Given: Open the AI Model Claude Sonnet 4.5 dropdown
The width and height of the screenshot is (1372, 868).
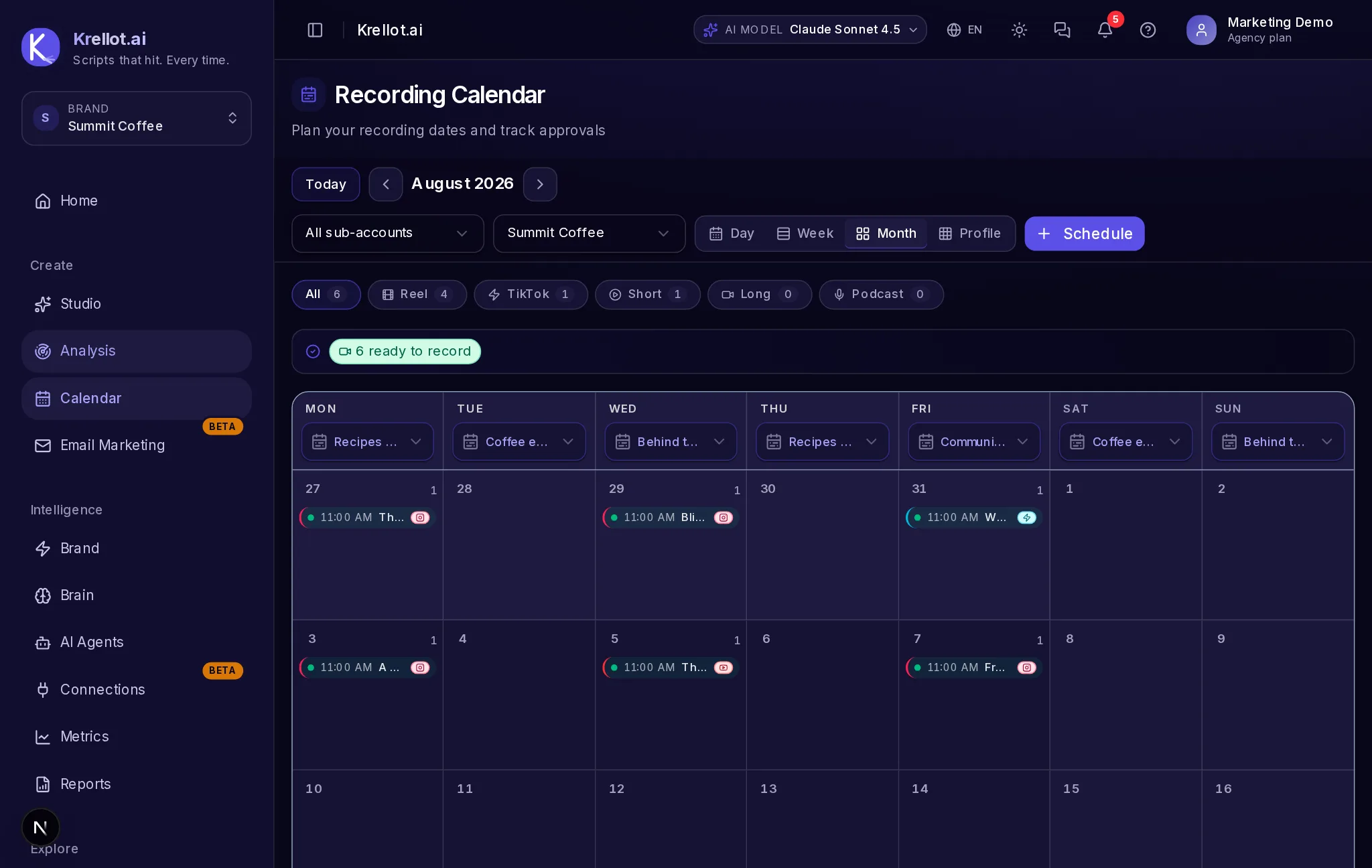Looking at the screenshot, I should pos(810,30).
